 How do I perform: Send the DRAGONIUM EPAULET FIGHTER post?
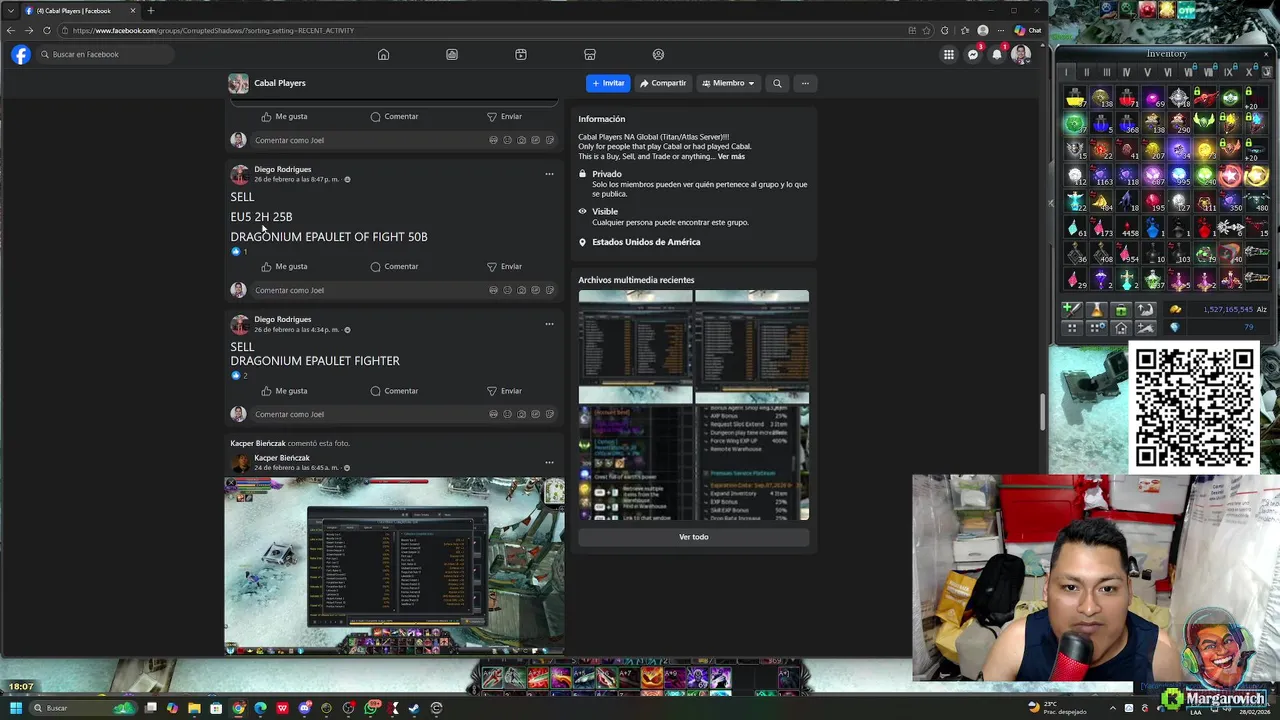point(504,391)
